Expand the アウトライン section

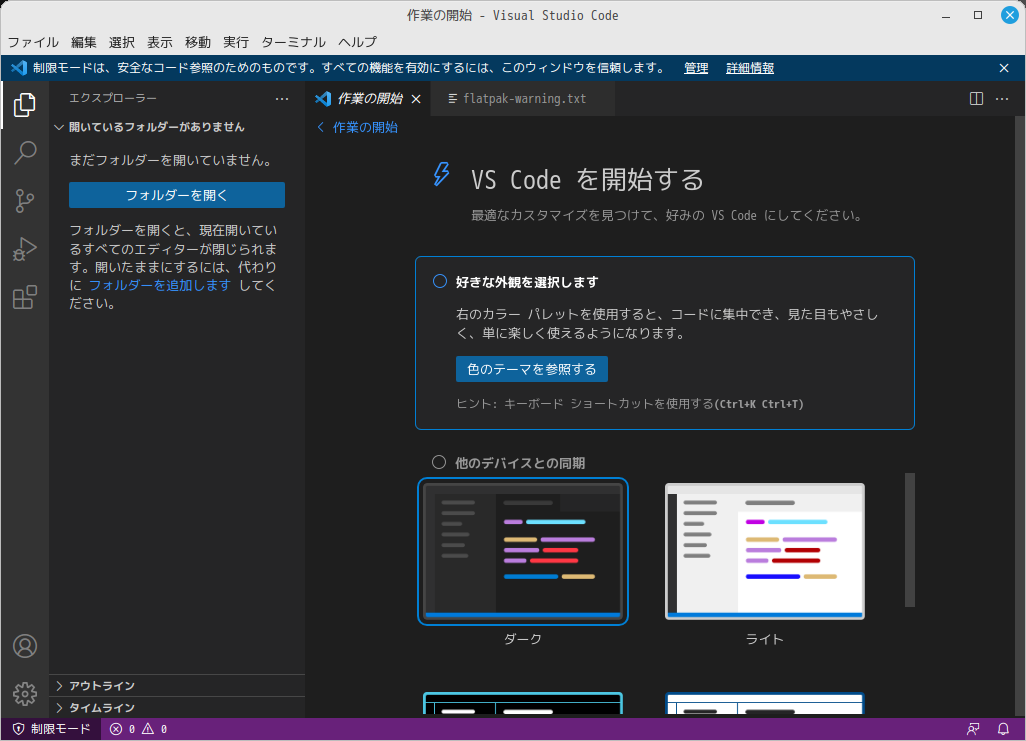[x=177, y=685]
